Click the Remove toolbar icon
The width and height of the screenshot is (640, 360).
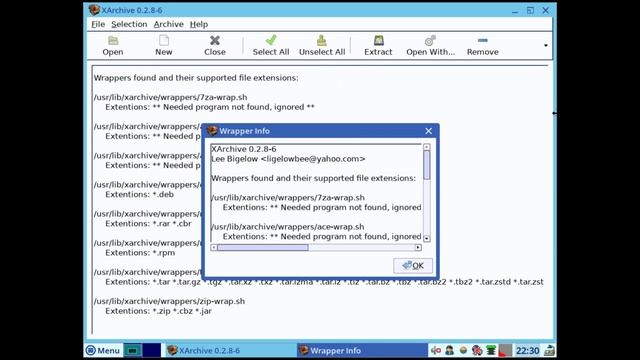483,45
